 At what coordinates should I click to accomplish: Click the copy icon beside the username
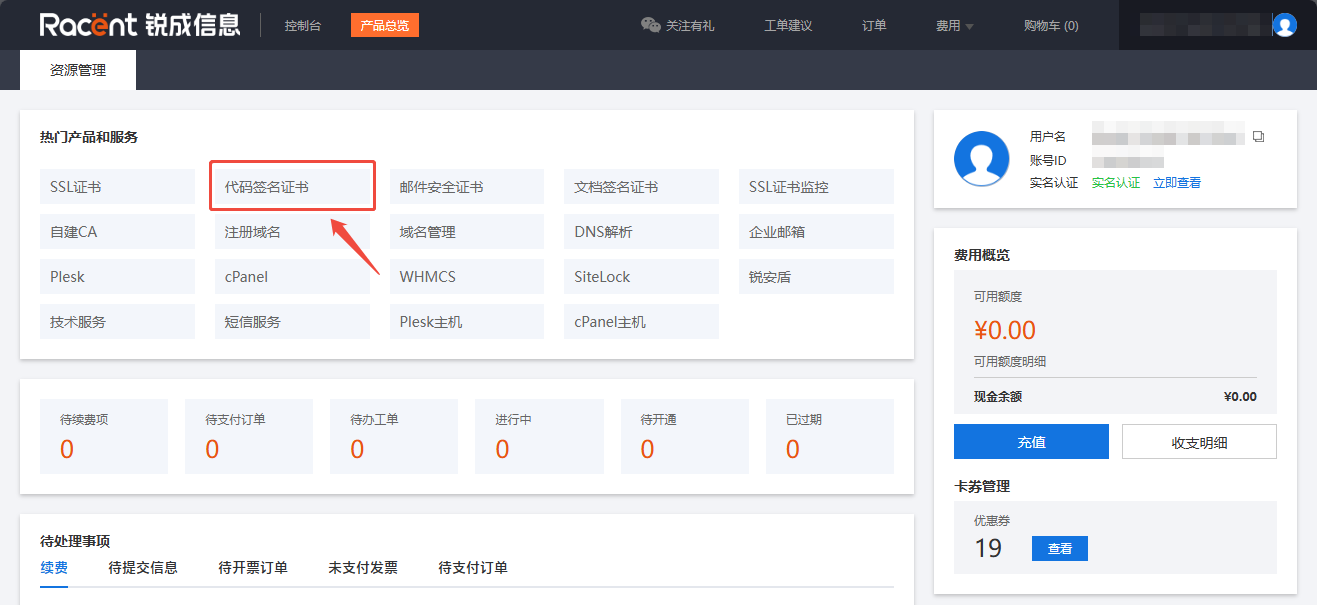(x=1258, y=135)
